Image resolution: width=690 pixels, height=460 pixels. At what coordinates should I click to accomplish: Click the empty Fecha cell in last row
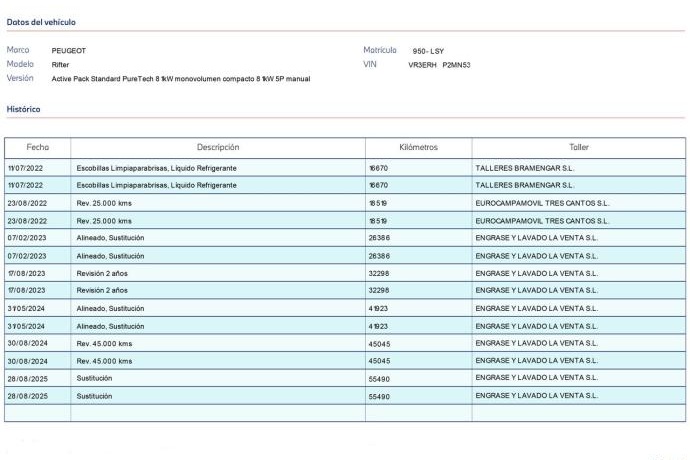pos(37,412)
